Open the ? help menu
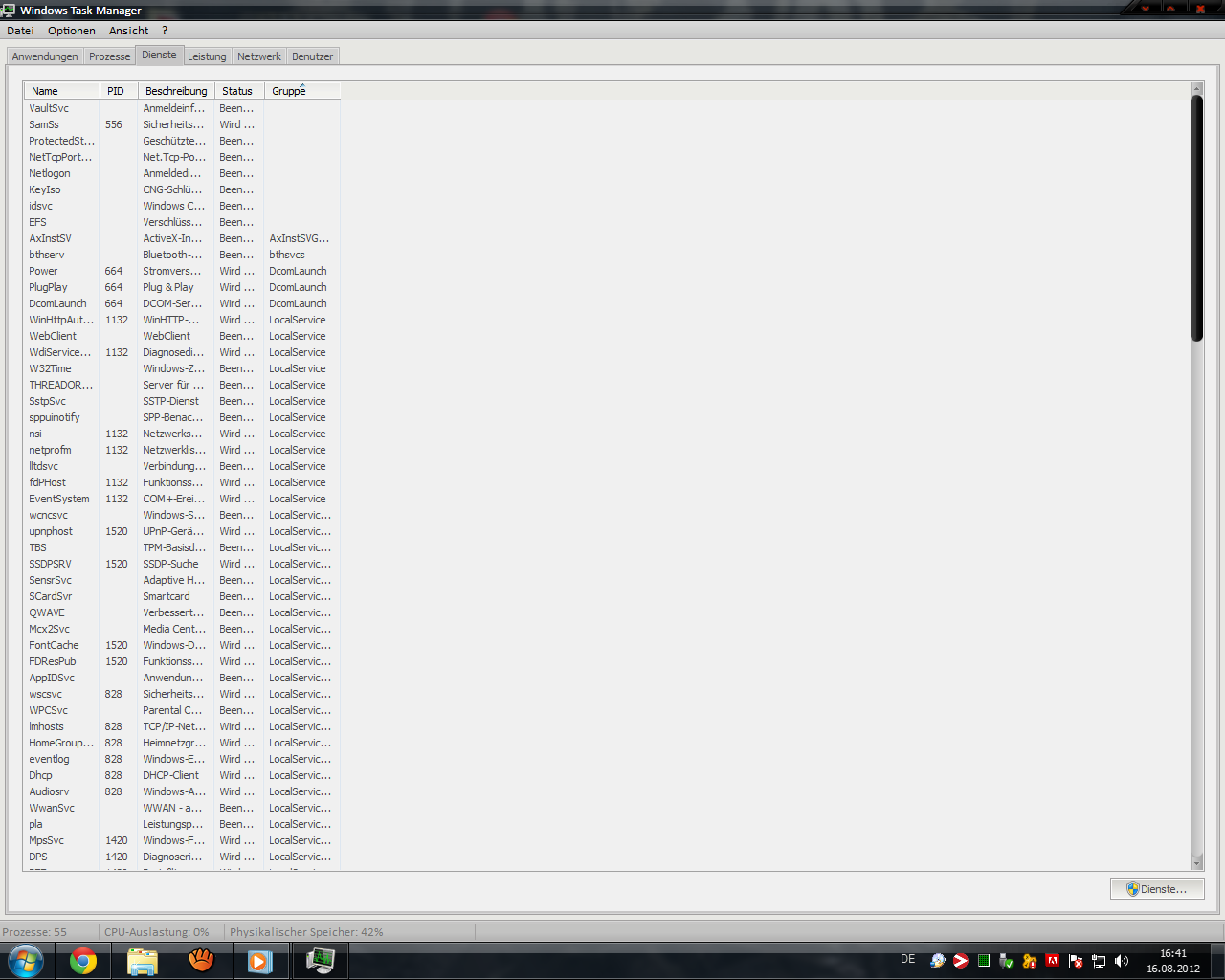The height and width of the screenshot is (980, 1225). pos(165,31)
